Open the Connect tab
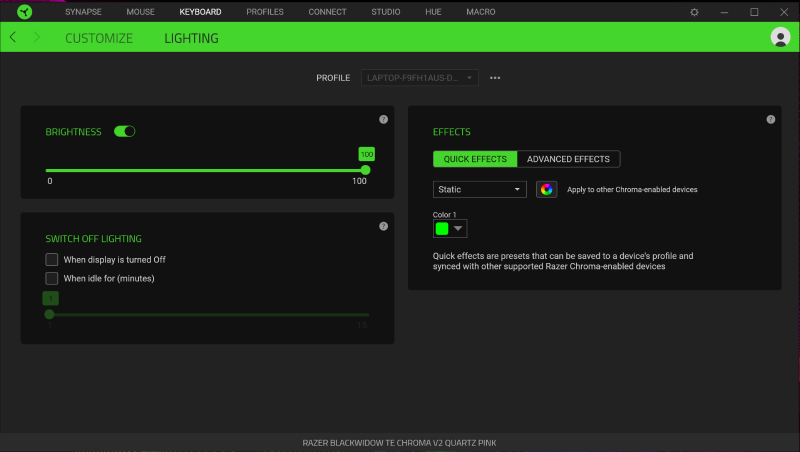Viewport: 800px width, 452px height. click(x=327, y=12)
